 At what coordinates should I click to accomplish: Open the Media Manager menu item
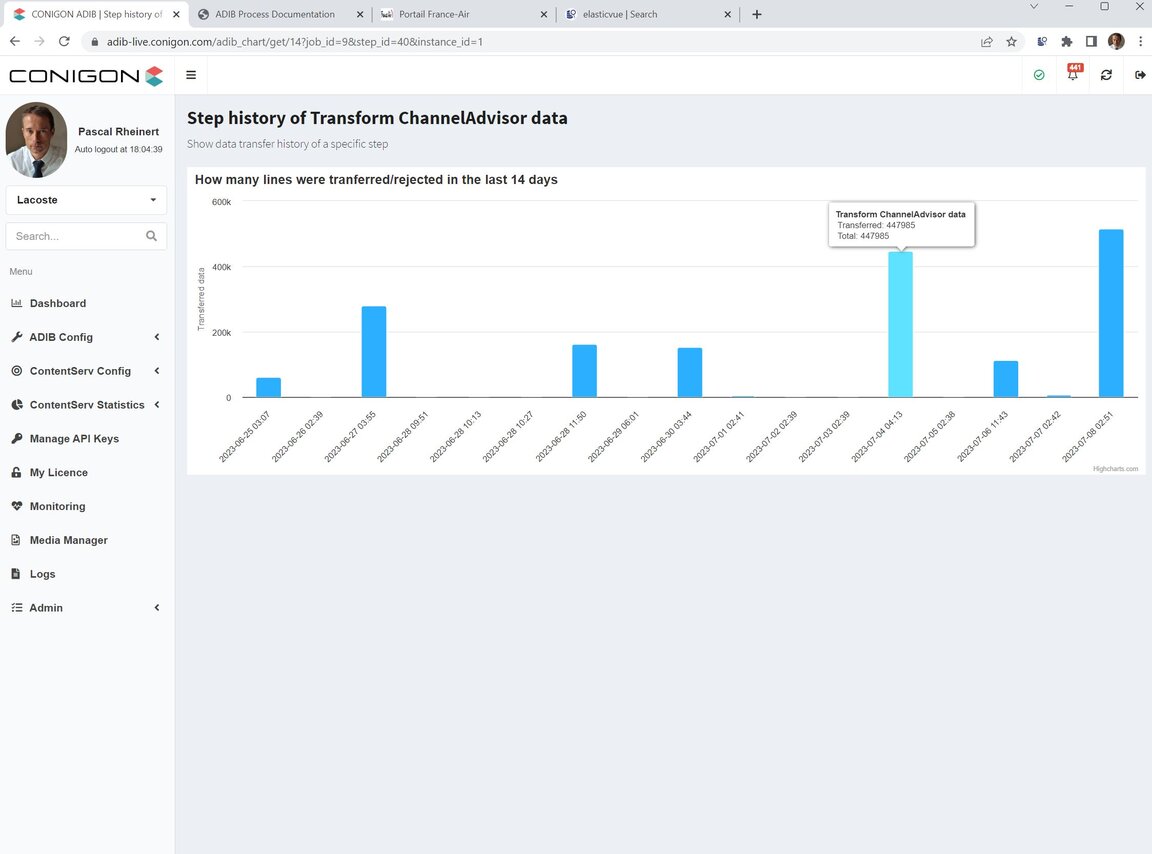point(68,540)
